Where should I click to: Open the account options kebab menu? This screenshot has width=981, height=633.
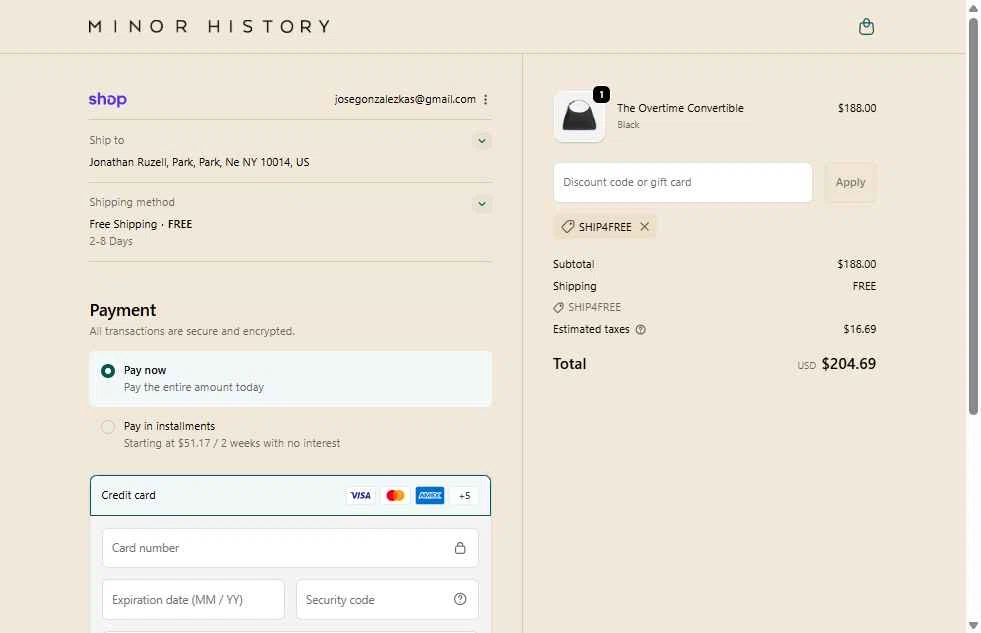coord(485,99)
